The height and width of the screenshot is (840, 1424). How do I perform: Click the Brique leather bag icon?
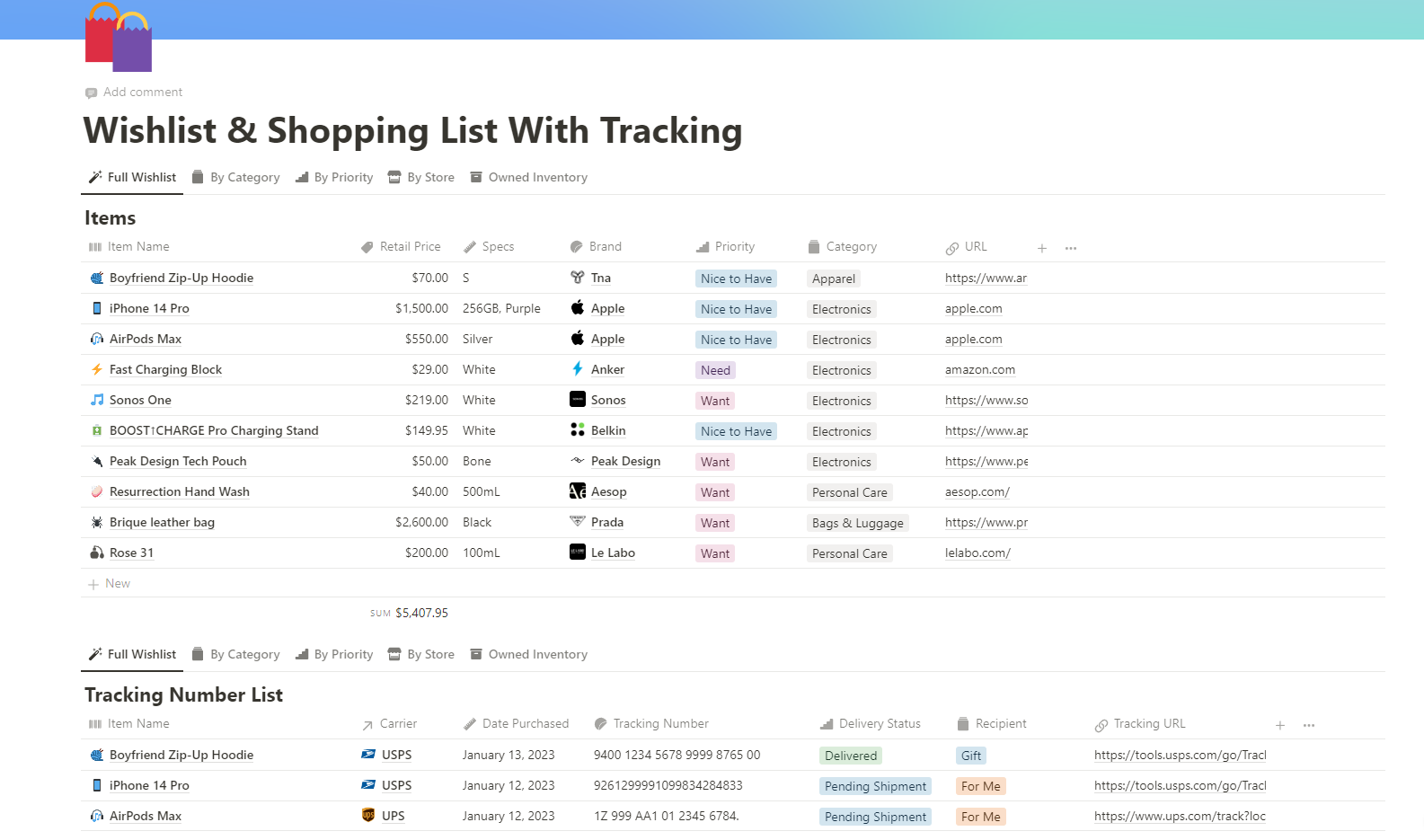pos(97,522)
